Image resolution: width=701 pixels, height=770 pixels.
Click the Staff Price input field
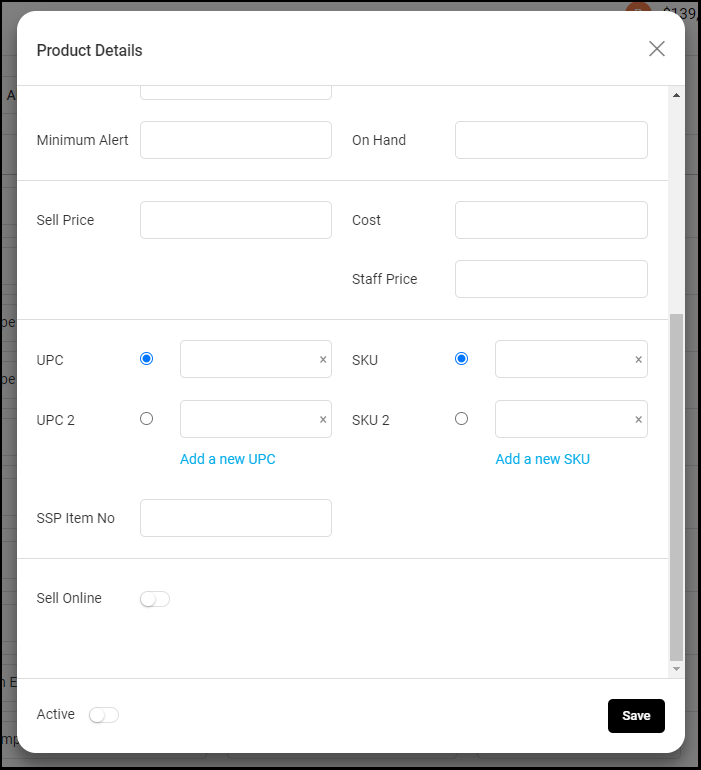(551, 279)
